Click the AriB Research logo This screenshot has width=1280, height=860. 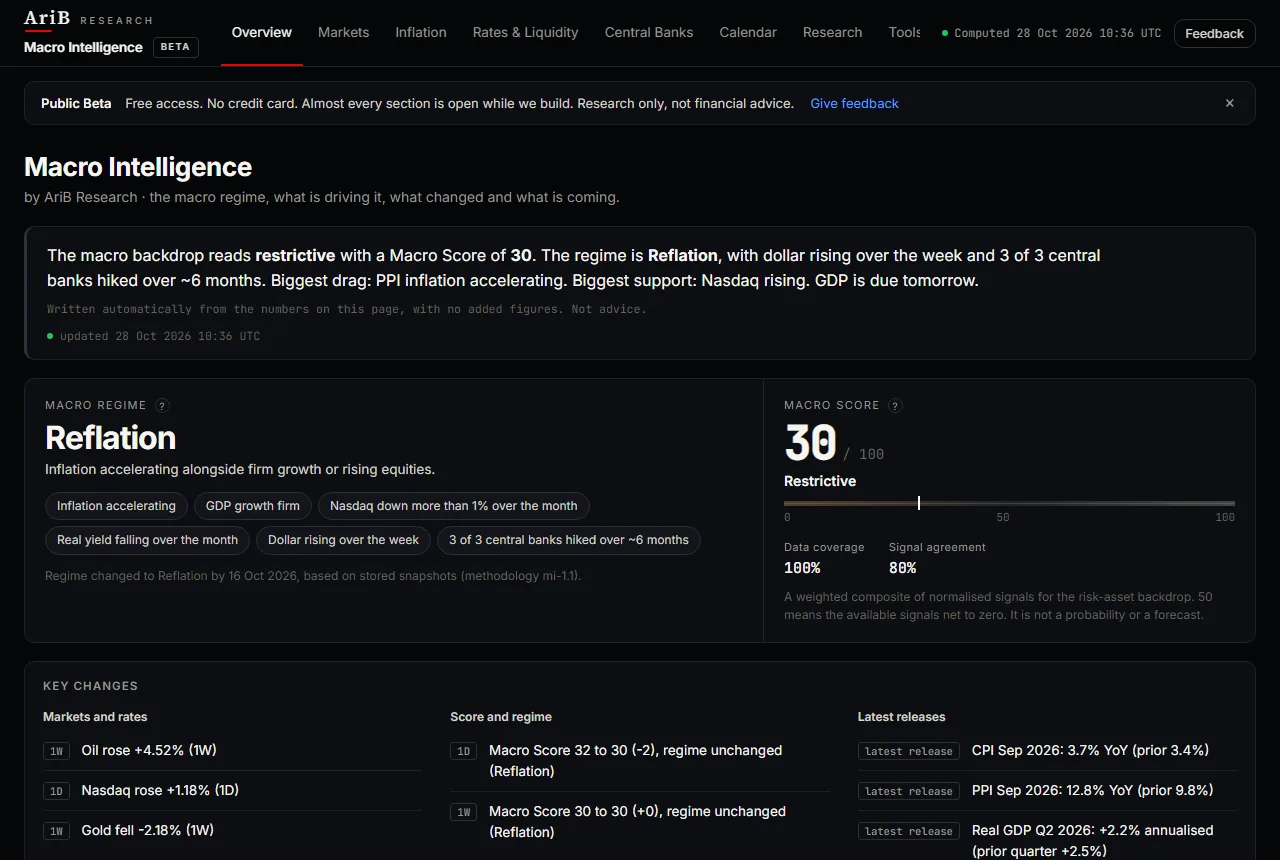pyautogui.click(x=89, y=19)
